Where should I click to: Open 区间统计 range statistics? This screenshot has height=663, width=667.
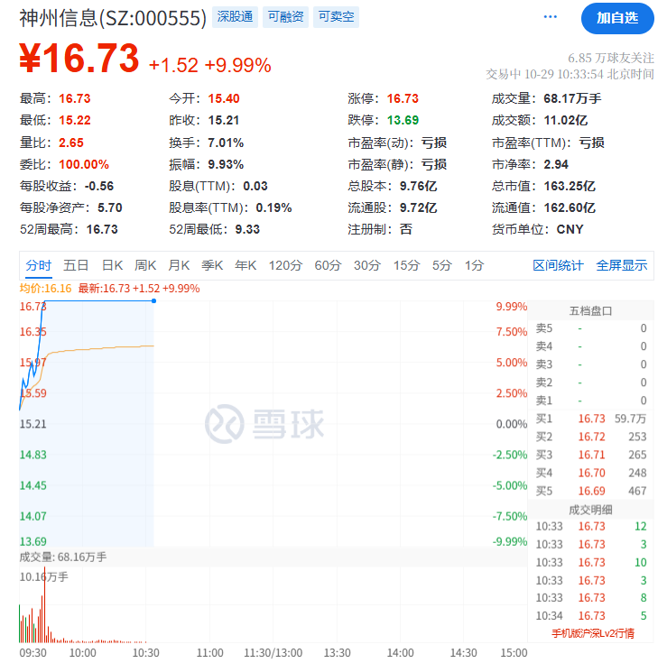pyautogui.click(x=557, y=265)
